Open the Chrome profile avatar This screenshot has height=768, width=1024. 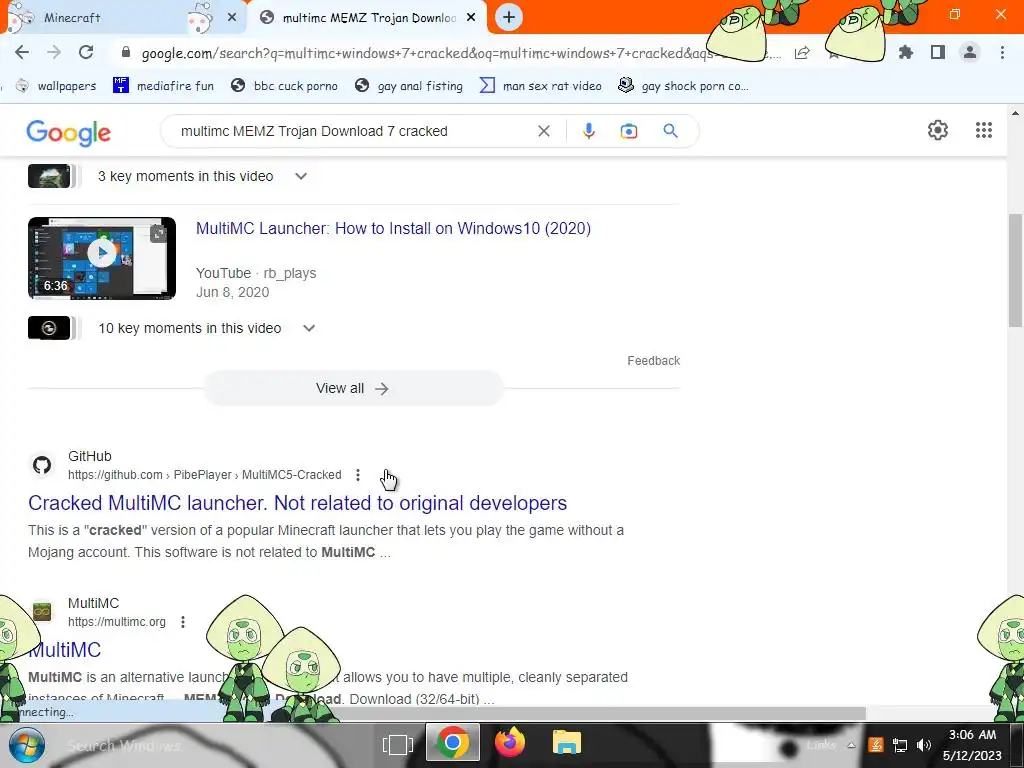tap(970, 53)
